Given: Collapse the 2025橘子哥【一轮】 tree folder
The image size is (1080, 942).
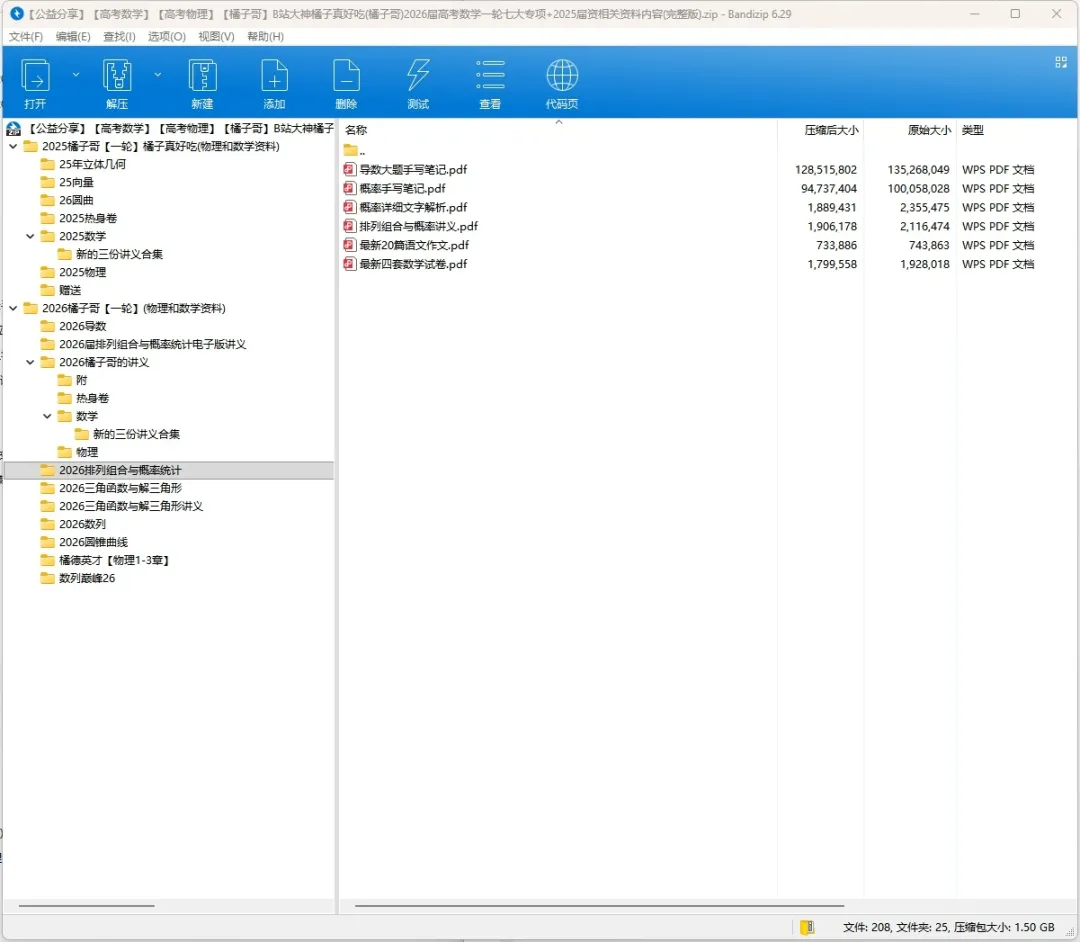Looking at the screenshot, I should coord(13,146).
